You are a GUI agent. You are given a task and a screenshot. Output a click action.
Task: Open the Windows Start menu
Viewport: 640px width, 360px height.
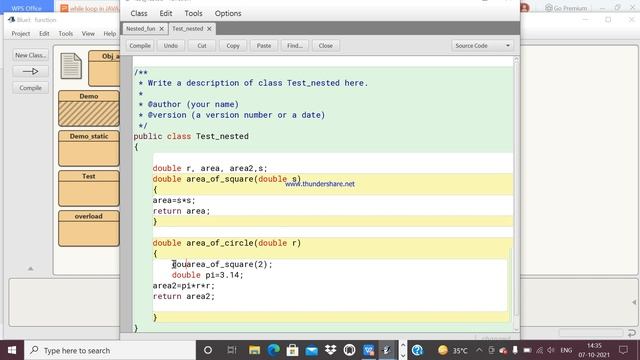pos(12,350)
